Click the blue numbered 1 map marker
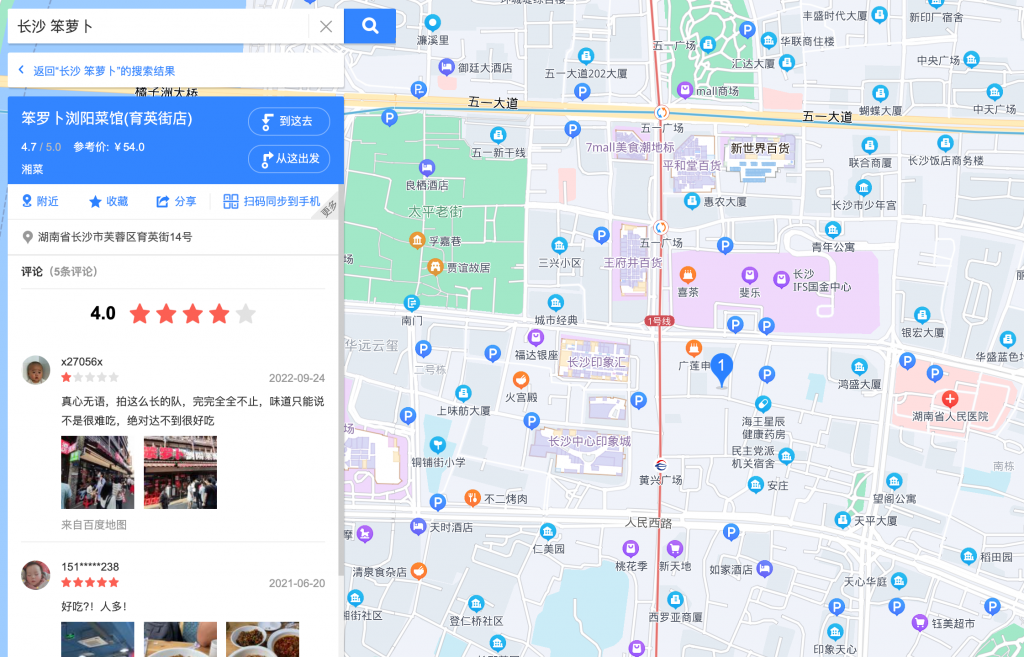Image resolution: width=1024 pixels, height=657 pixels. click(x=721, y=370)
